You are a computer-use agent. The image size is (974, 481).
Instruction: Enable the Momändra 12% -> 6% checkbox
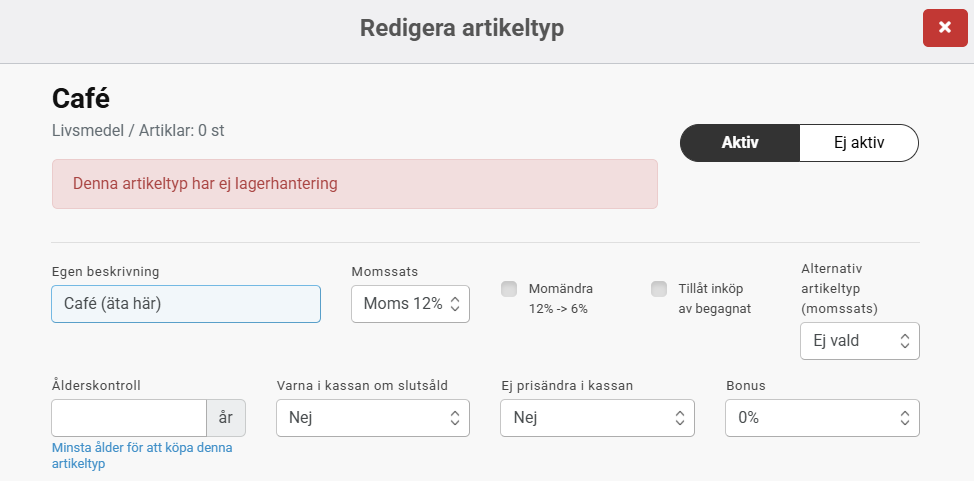(x=509, y=289)
